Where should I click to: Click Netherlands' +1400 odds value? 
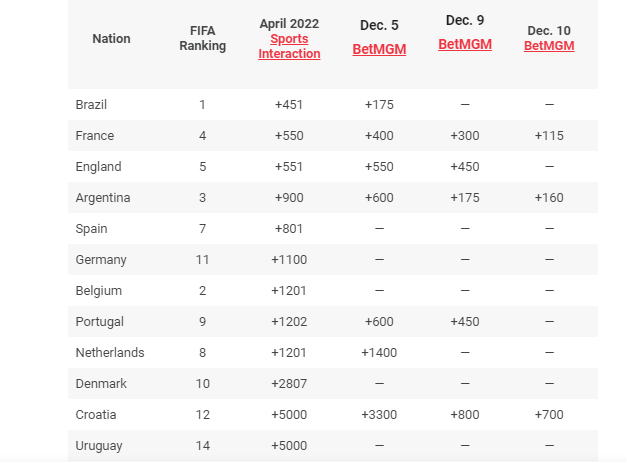click(379, 353)
